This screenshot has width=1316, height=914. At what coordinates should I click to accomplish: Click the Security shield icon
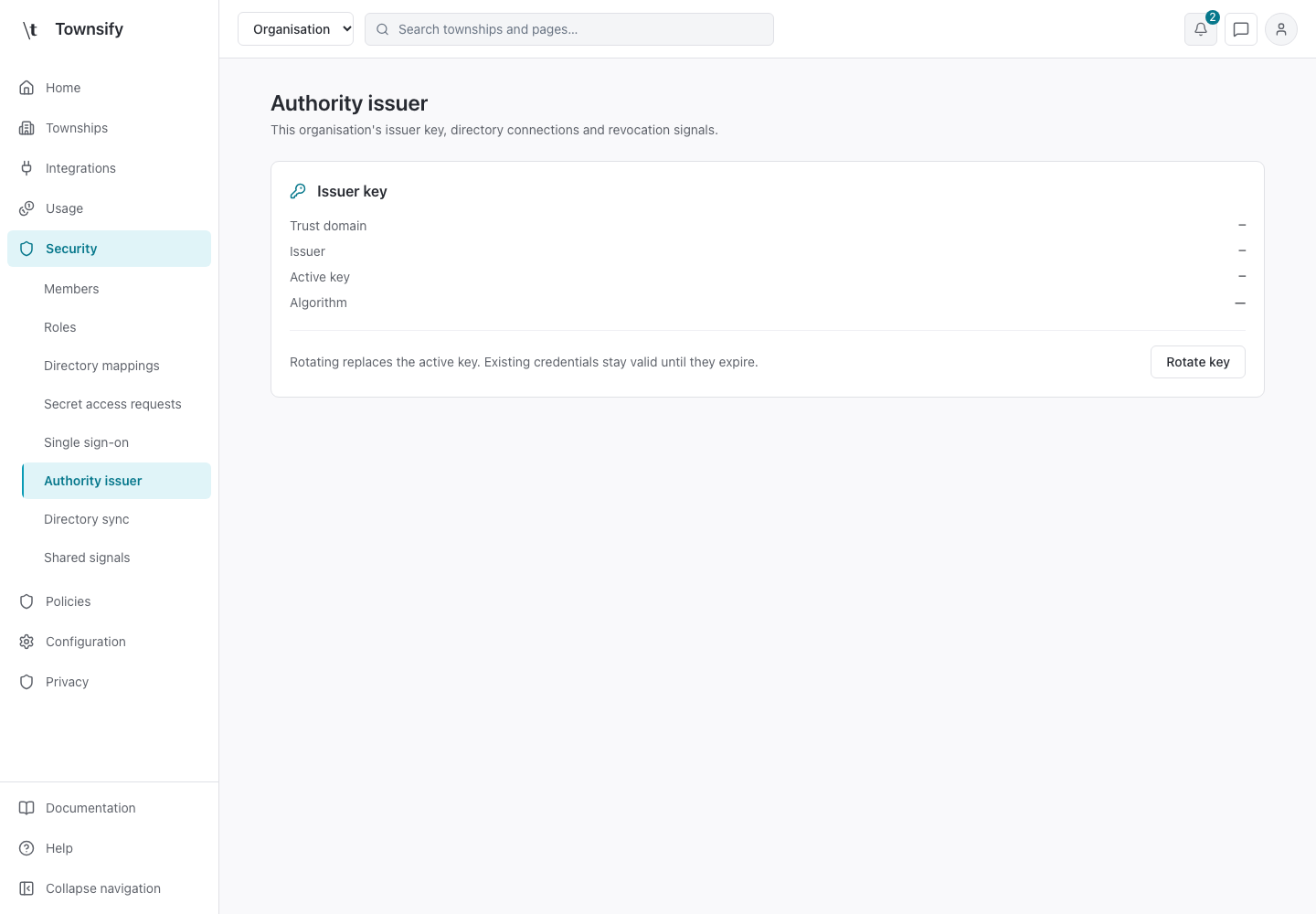click(27, 249)
